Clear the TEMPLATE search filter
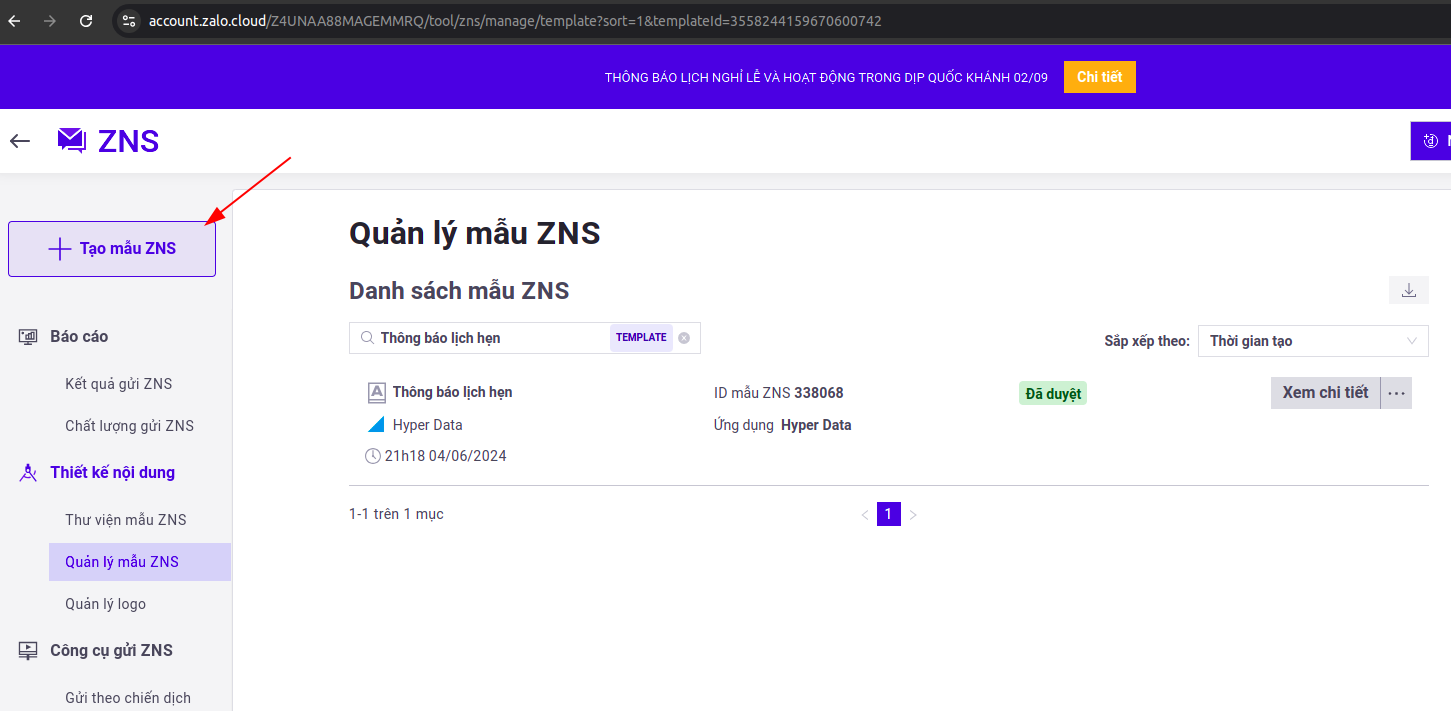Image resolution: width=1451 pixels, height=711 pixels. pos(684,338)
